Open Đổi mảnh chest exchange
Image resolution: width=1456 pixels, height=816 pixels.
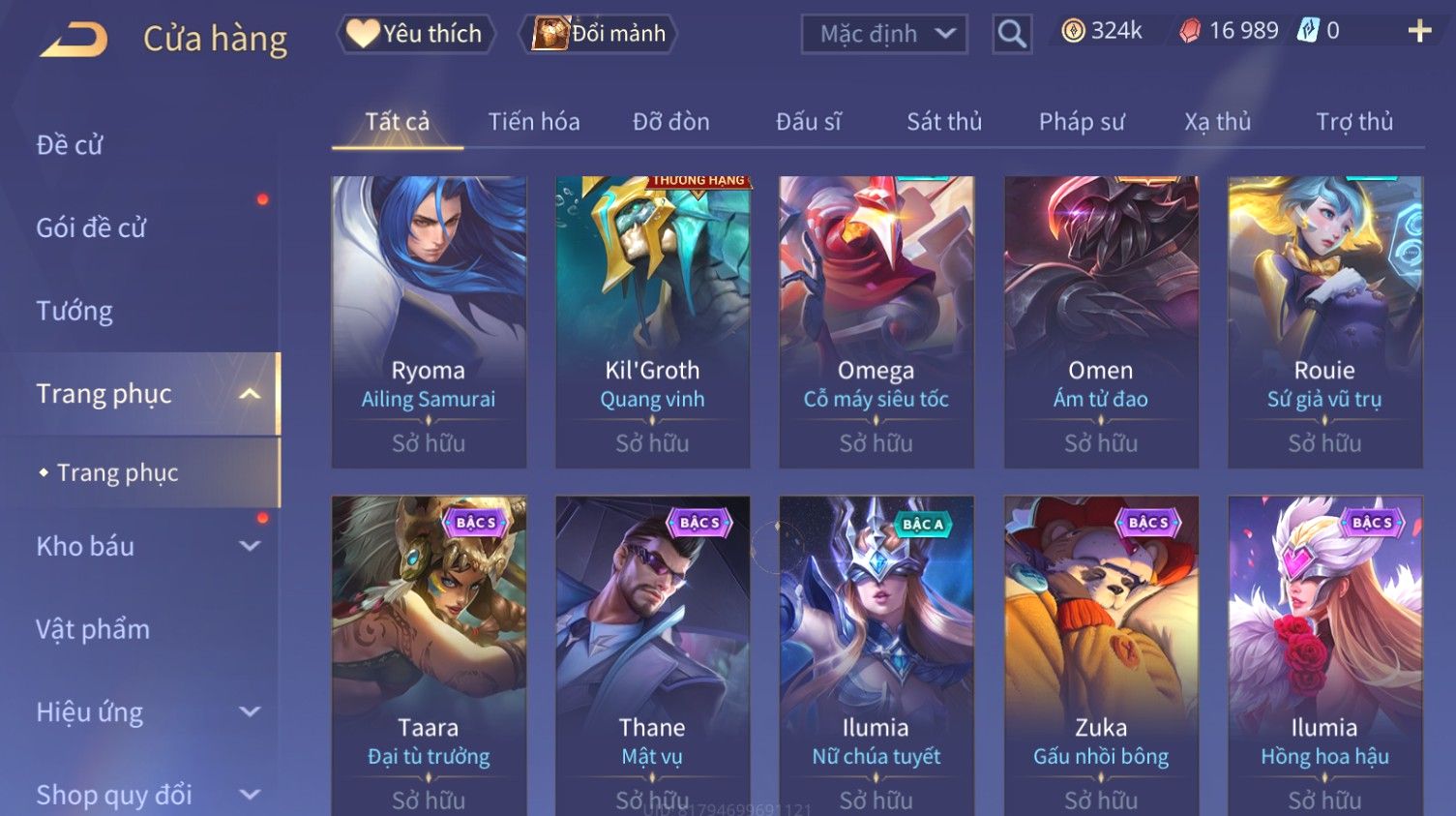tap(599, 34)
